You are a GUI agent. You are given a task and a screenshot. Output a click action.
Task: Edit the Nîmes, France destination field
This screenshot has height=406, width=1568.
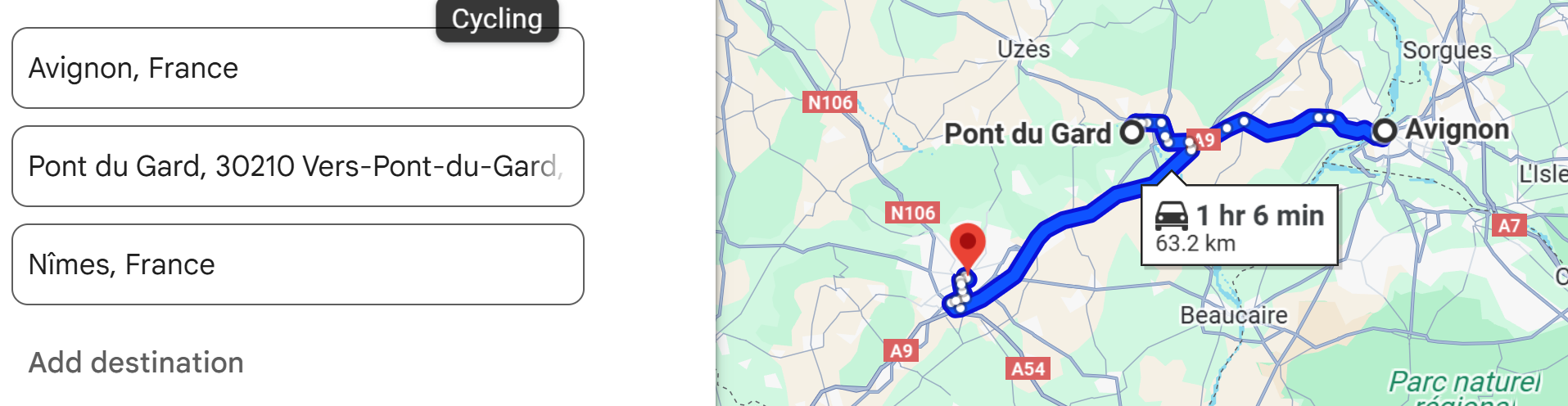(x=298, y=264)
